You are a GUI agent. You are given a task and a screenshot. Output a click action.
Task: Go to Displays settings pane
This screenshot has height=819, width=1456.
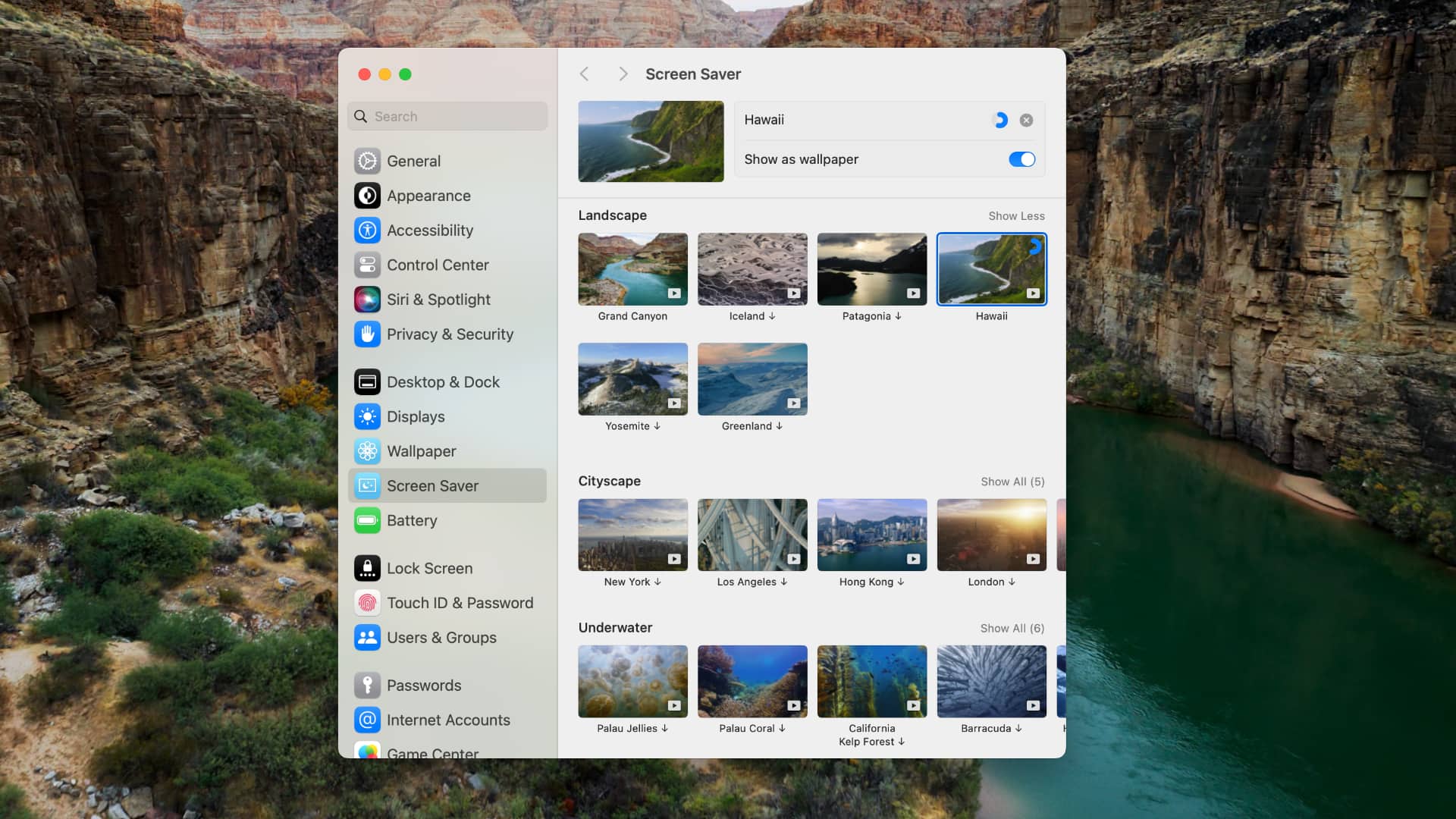pos(416,416)
